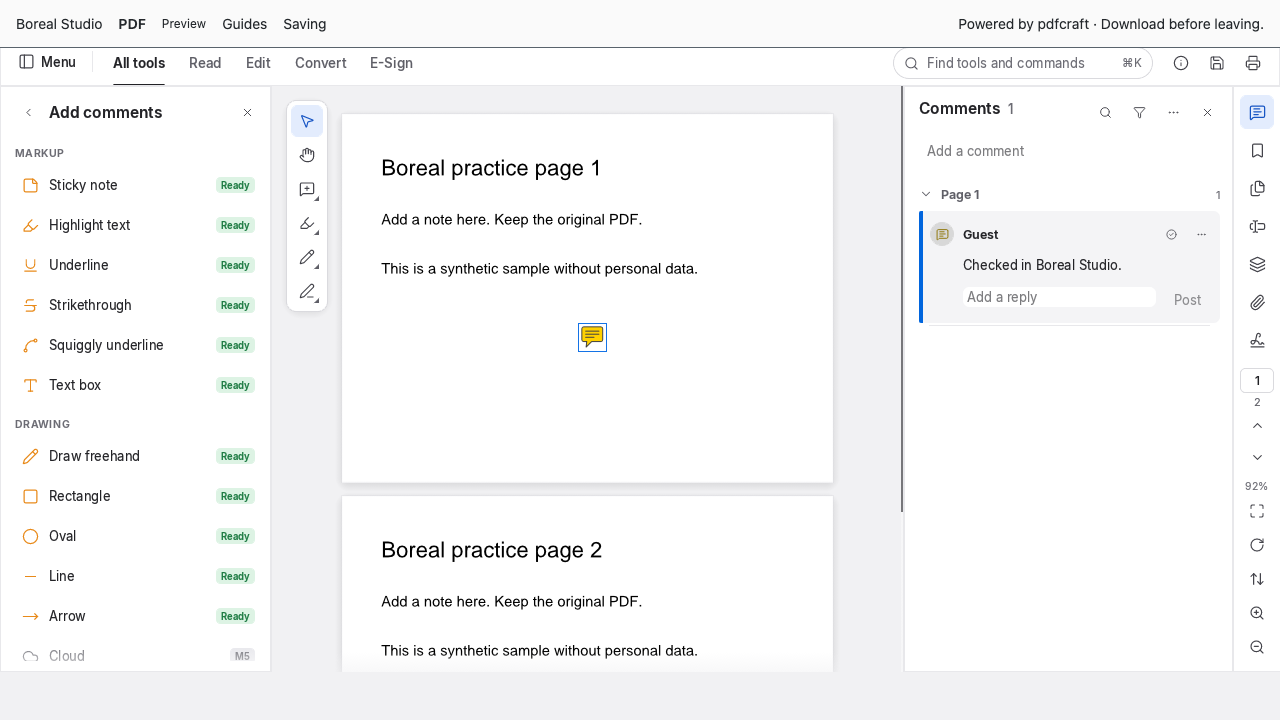Screen dimensions: 1280x720
Task: Click the print icon
Action: click(1253, 63)
